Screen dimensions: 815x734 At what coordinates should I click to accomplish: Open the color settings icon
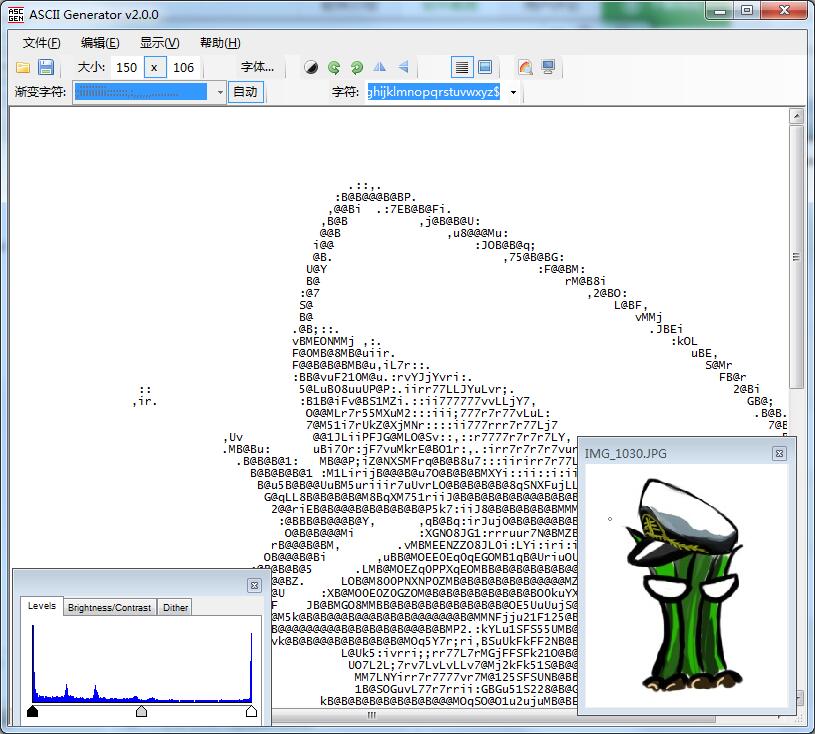pos(525,68)
